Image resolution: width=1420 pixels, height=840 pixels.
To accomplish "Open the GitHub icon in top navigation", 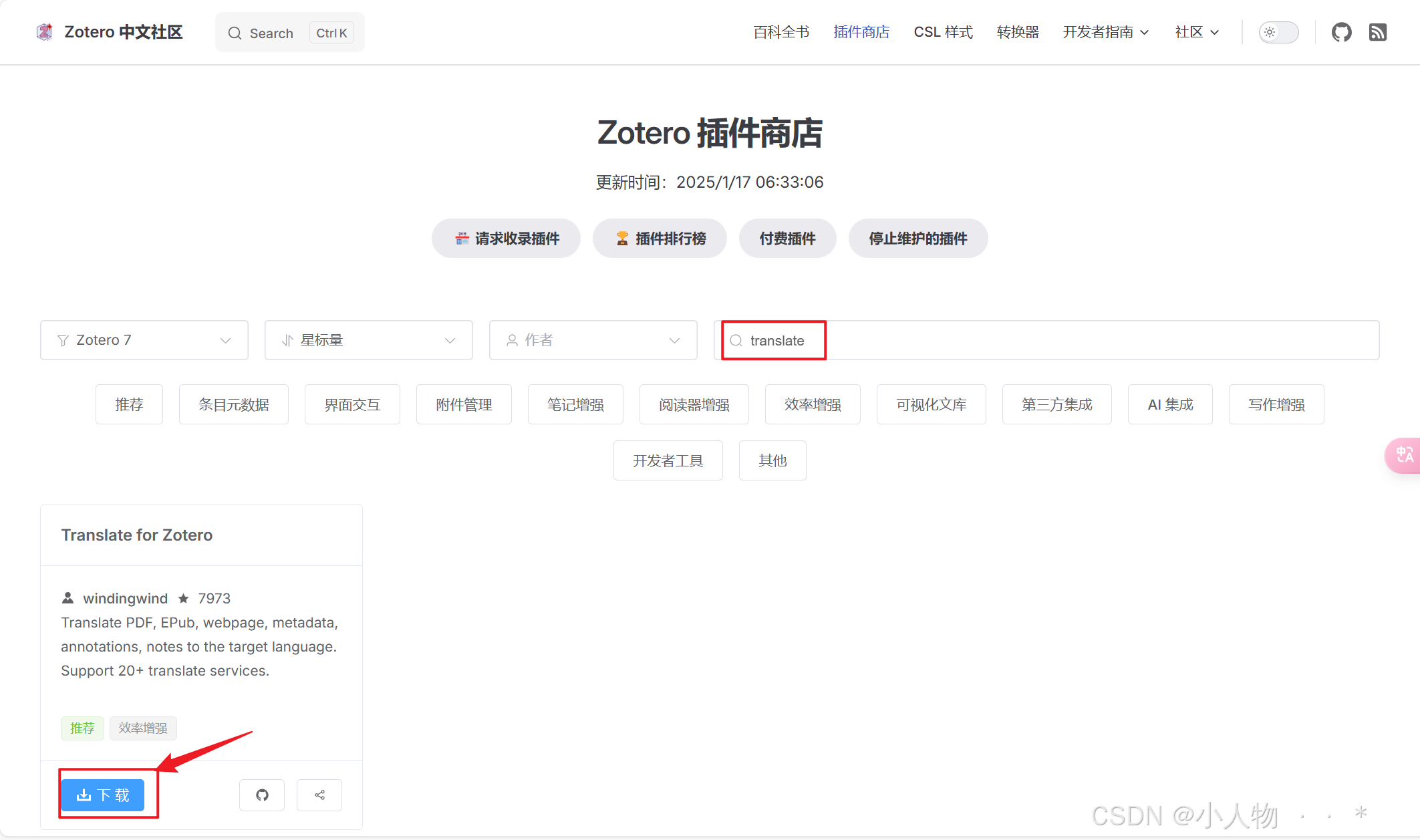I will click(x=1341, y=32).
